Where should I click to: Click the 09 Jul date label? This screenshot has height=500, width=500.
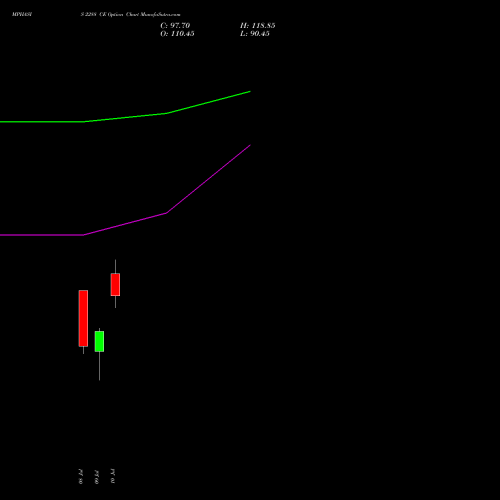[97, 477]
